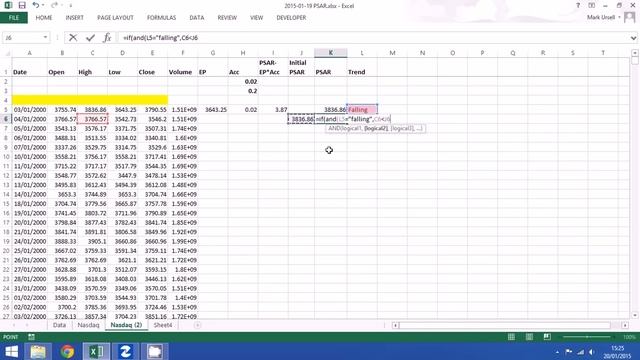This screenshot has width=640, height=360.
Task: Open the PAGE LAYOUT ribbon tab
Action: click(x=115, y=18)
